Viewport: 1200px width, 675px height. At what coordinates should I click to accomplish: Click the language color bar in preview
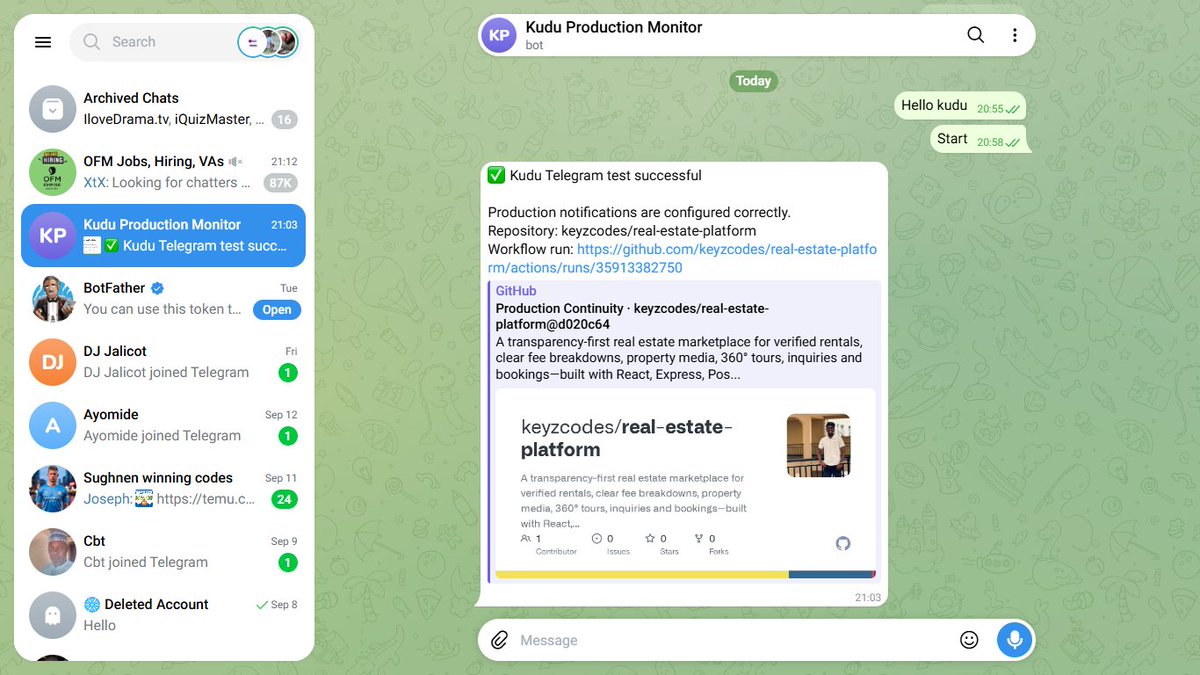685,574
